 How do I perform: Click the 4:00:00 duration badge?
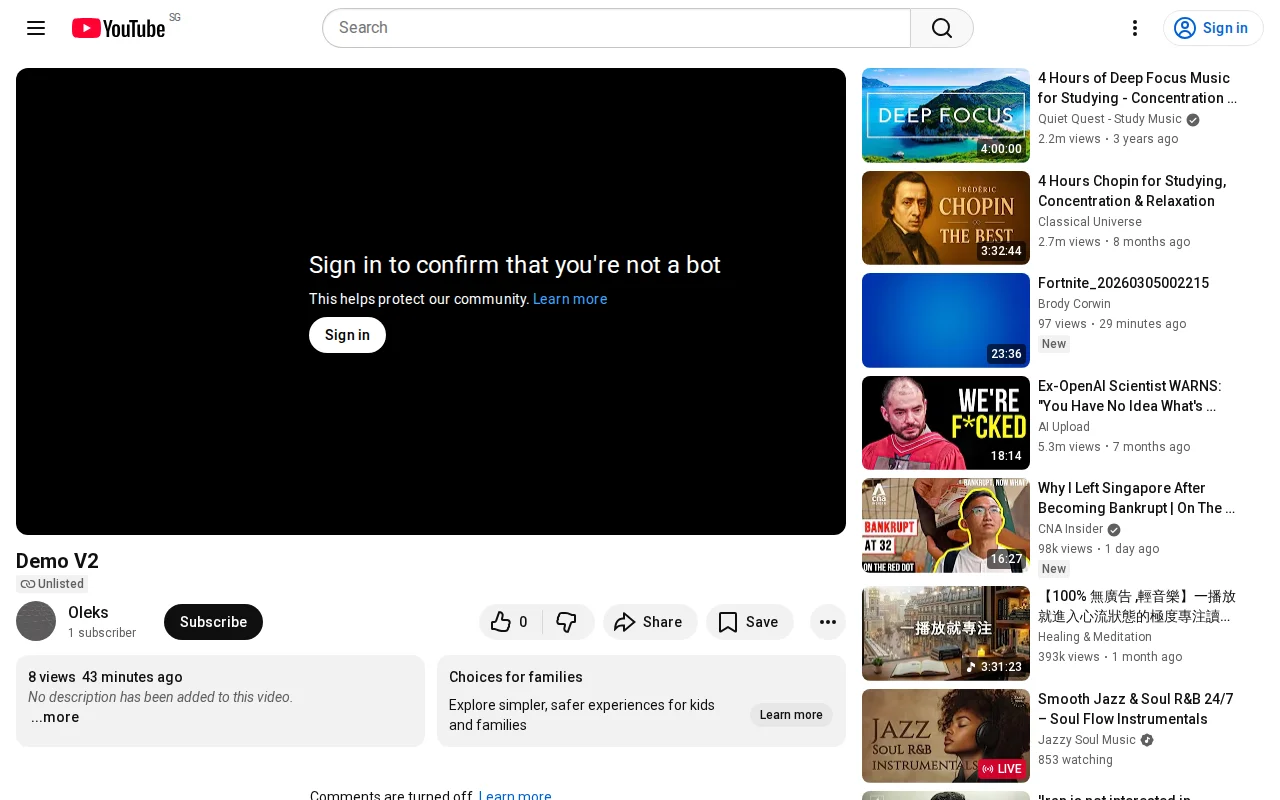[x=1001, y=149]
